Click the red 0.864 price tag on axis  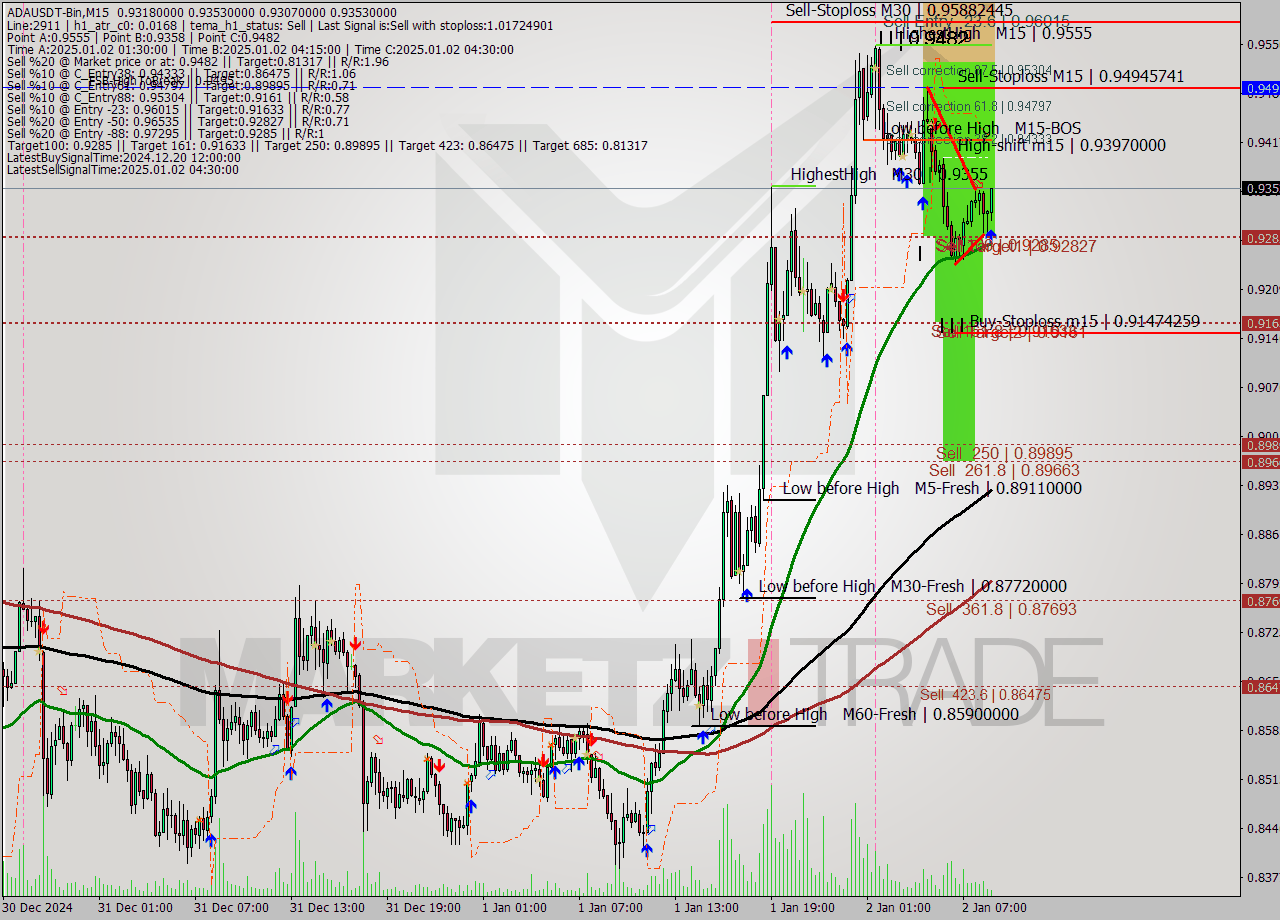(1260, 686)
